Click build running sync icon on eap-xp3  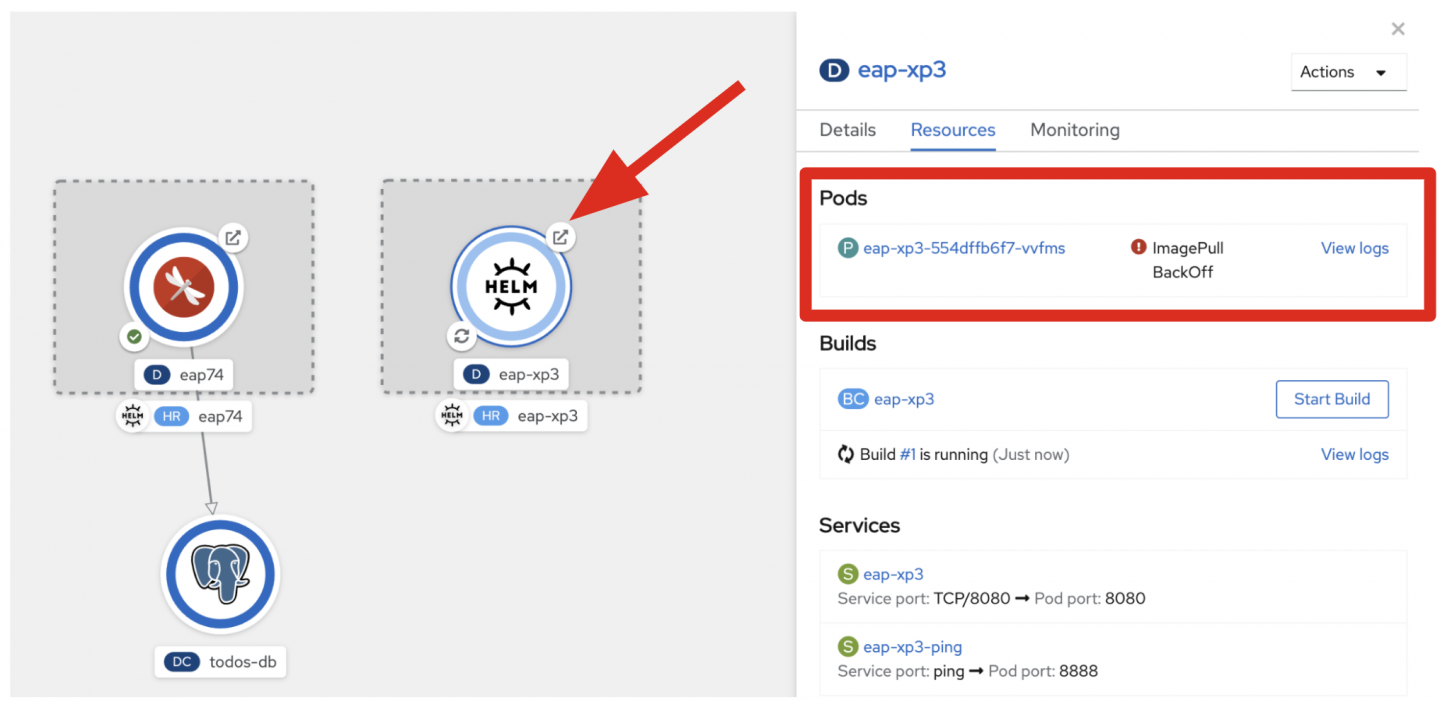[461, 337]
